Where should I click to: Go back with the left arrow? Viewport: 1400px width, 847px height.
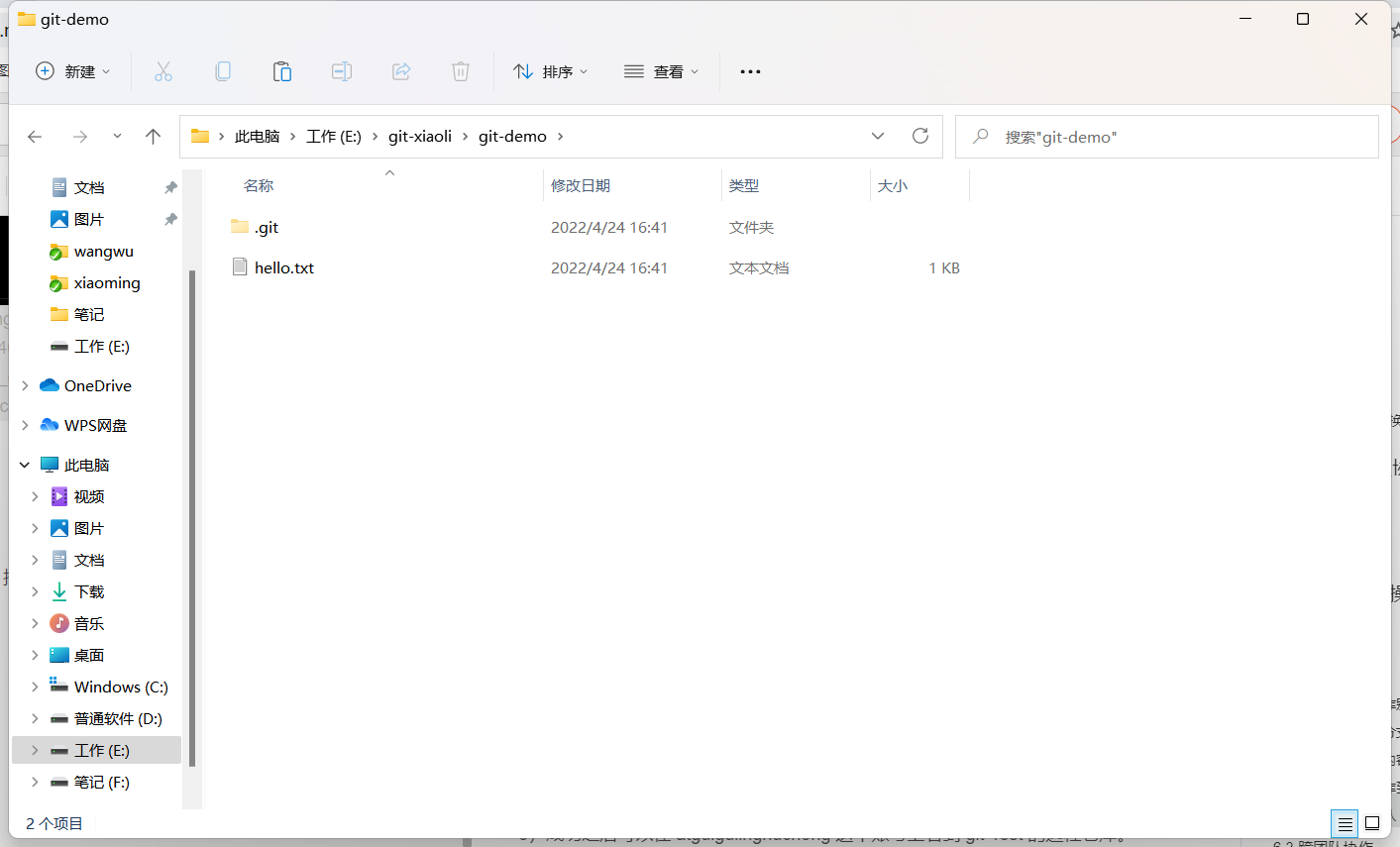(35, 137)
